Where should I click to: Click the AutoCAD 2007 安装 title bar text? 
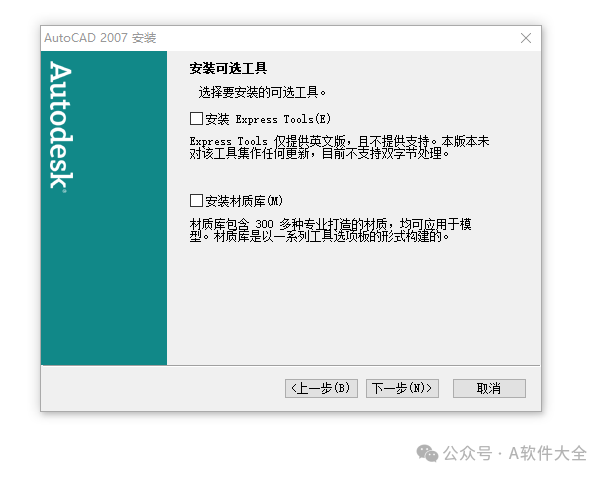pyautogui.click(x=100, y=38)
